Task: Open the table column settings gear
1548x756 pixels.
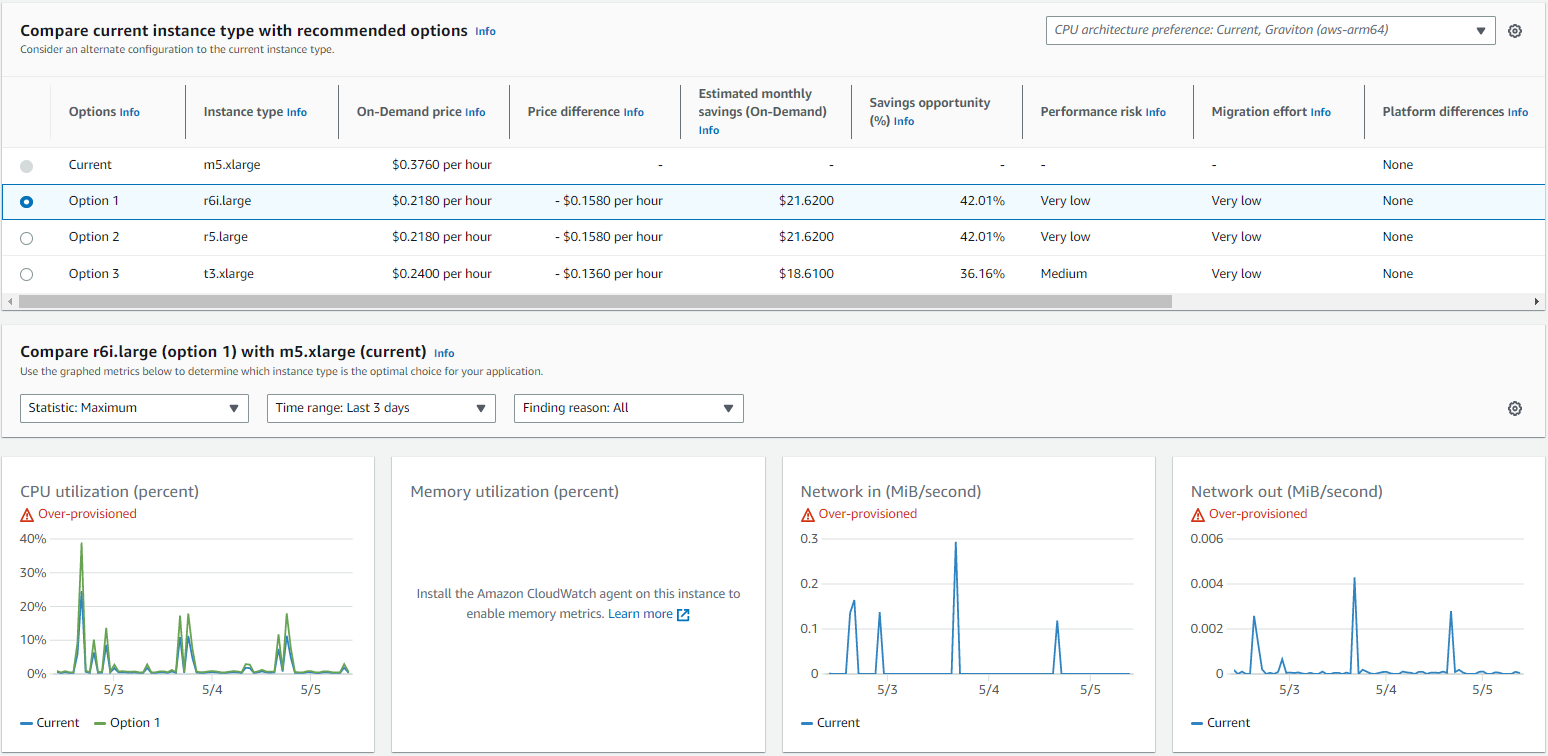Action: [x=1515, y=30]
